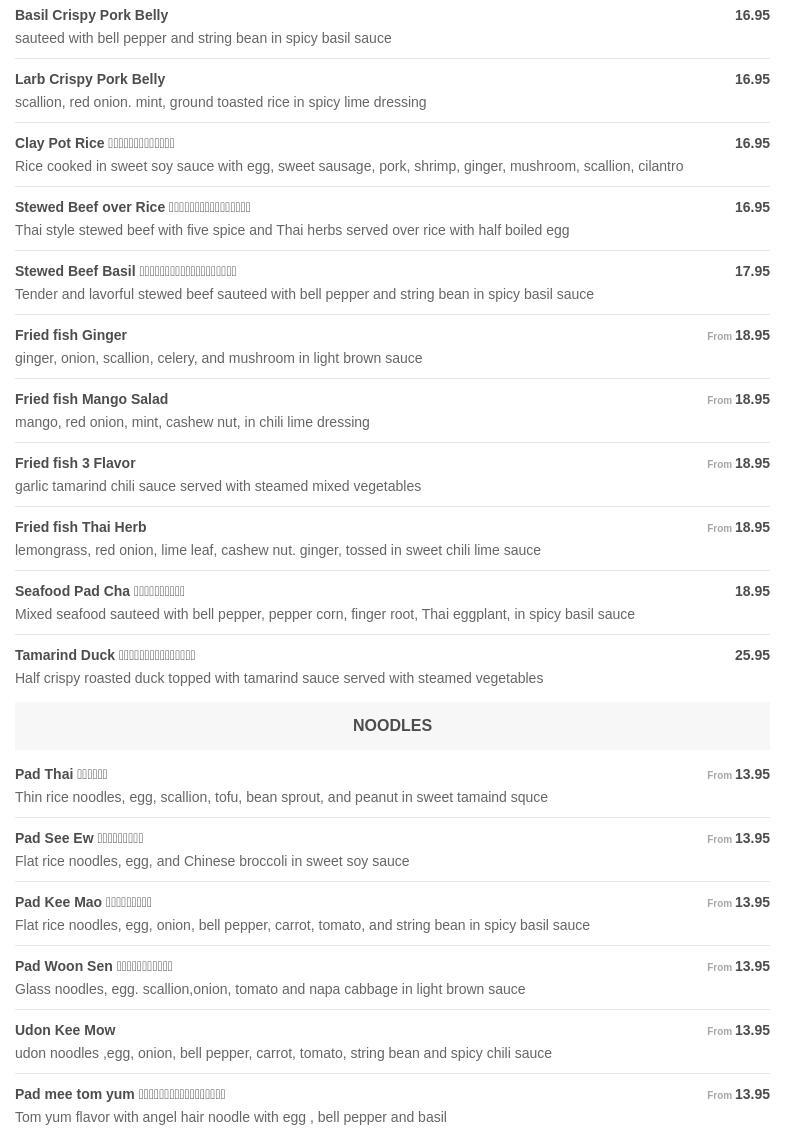785x1132 pixels.
Task: Open the Fried fish Thai Herb item
Action: tap(81, 528)
